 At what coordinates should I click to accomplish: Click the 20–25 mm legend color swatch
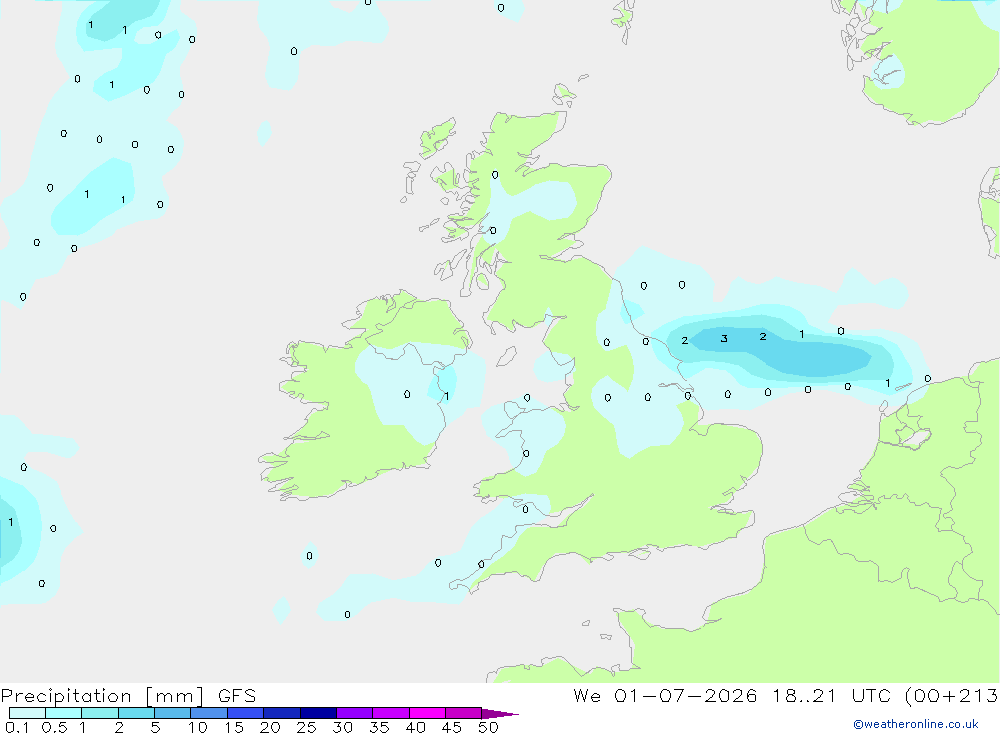point(281,713)
